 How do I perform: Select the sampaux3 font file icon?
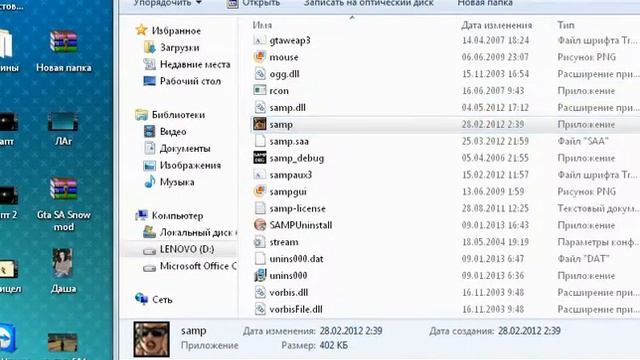coord(260,174)
